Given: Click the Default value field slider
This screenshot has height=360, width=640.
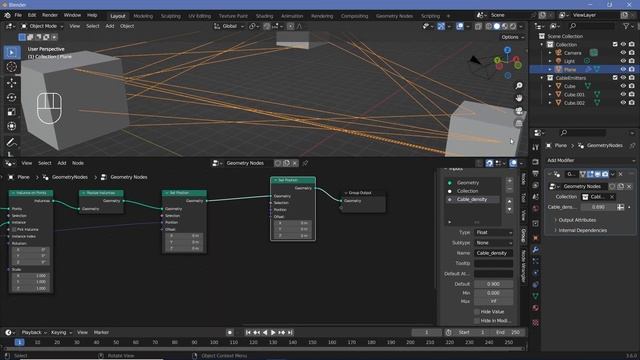Looking at the screenshot, I should coord(493,284).
